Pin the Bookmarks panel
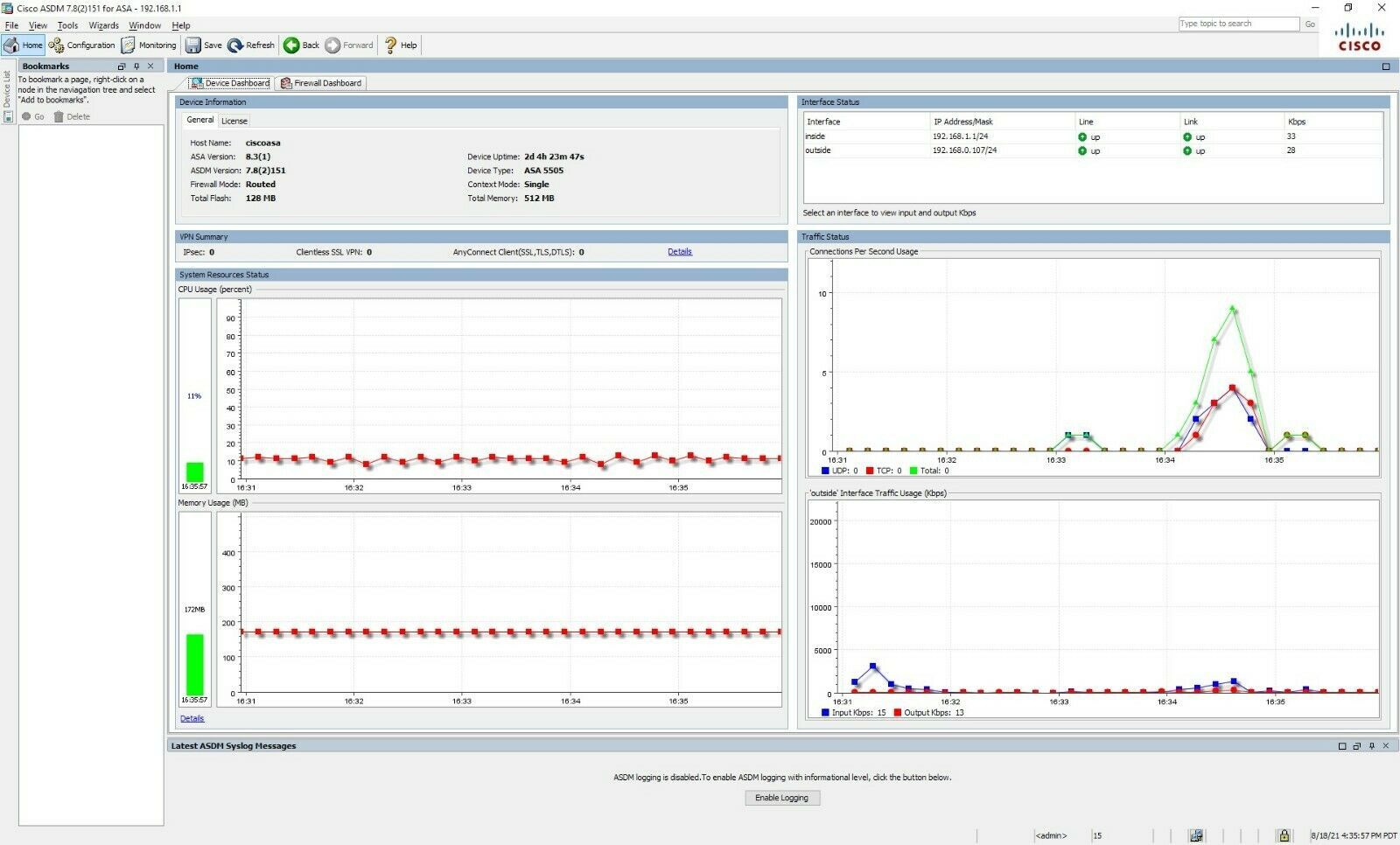1400x845 pixels. point(136,66)
